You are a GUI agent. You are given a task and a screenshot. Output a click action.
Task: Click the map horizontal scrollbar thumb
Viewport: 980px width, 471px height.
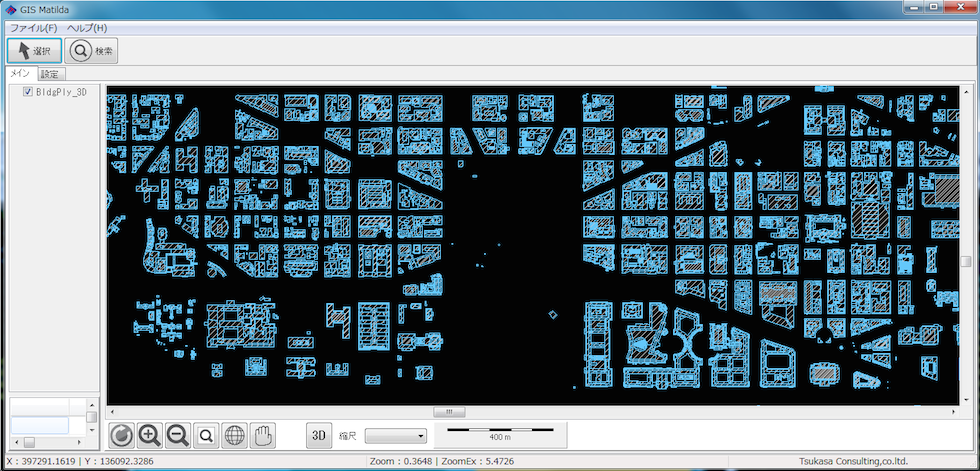point(449,412)
